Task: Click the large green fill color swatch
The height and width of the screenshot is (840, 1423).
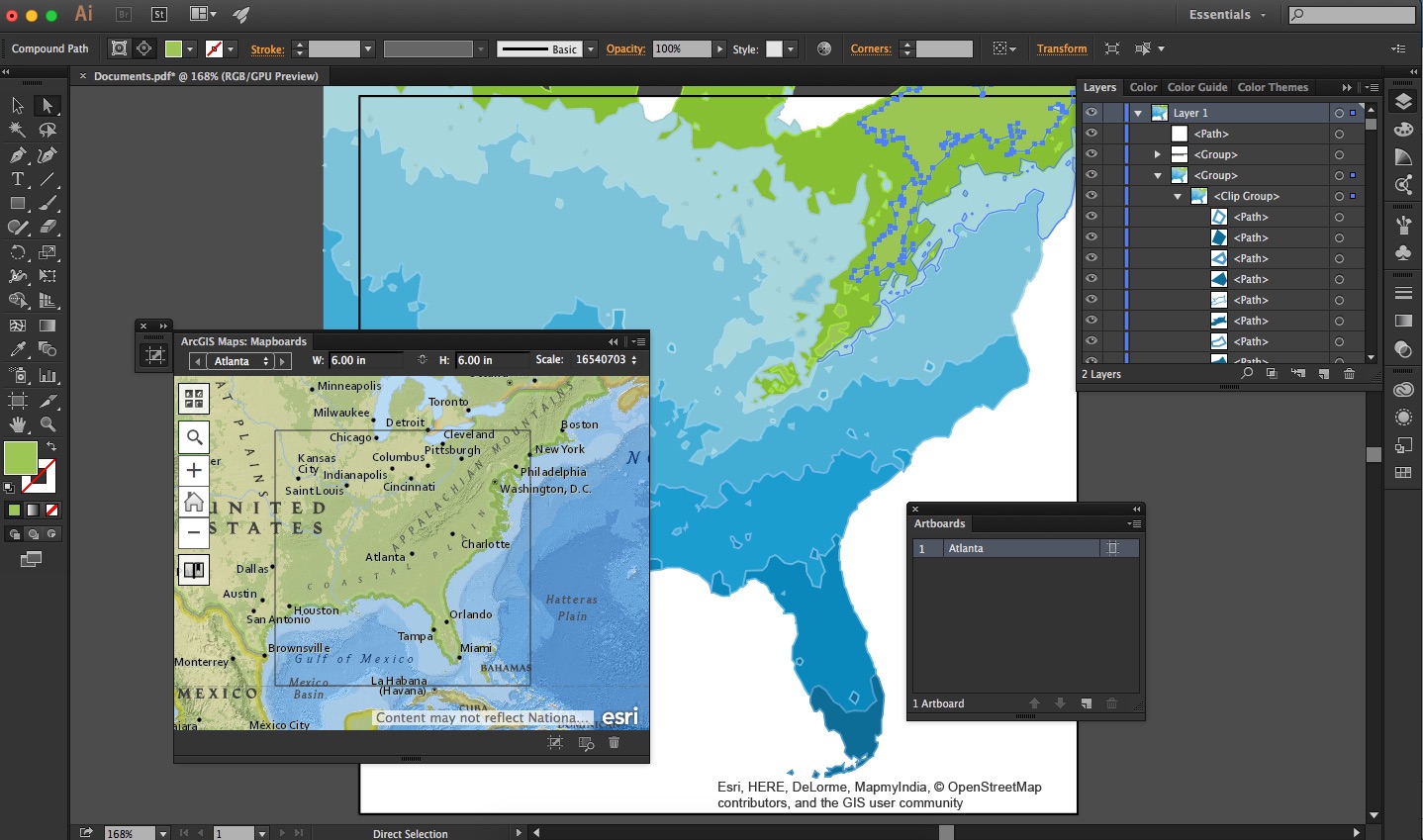Action: click(x=20, y=458)
